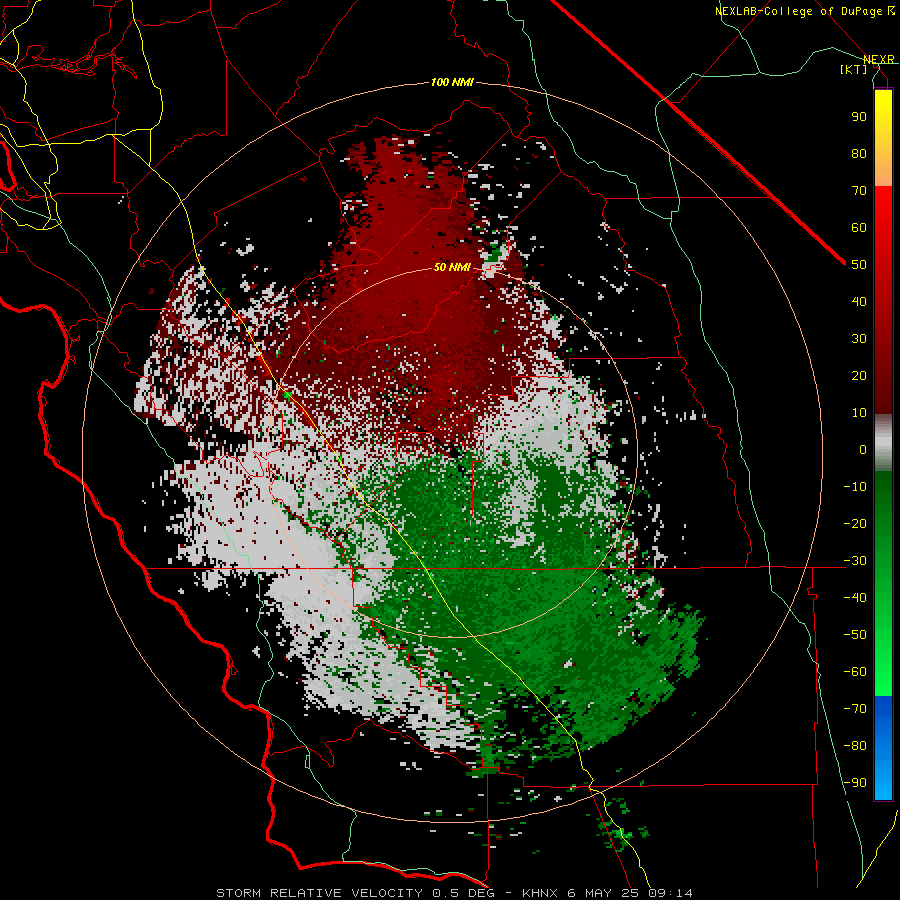Click the 10 value on the velocity scale
This screenshot has width=900, height=900.
[x=859, y=413]
